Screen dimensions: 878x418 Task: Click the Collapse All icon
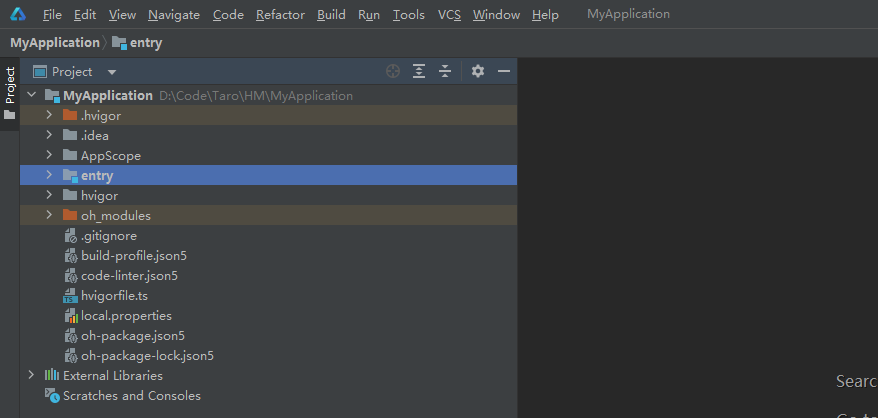[445, 71]
